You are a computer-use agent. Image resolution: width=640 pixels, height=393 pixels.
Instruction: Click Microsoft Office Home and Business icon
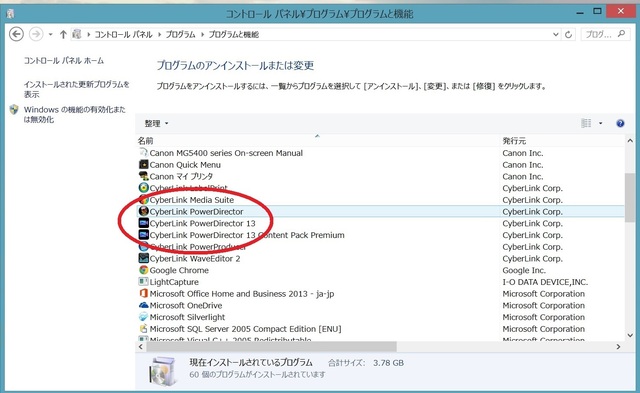pos(143,293)
